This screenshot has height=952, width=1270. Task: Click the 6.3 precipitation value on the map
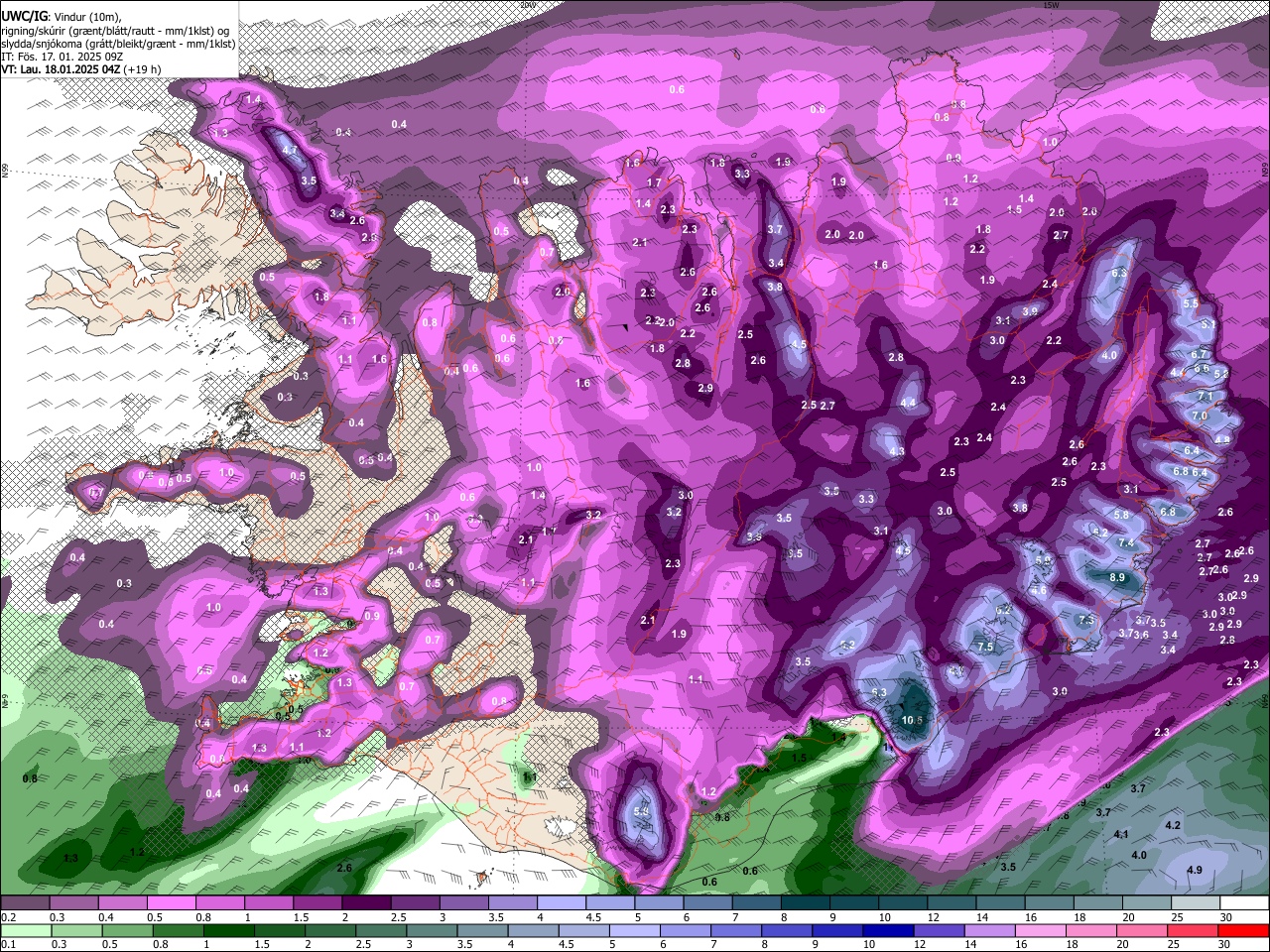pos(1119,273)
